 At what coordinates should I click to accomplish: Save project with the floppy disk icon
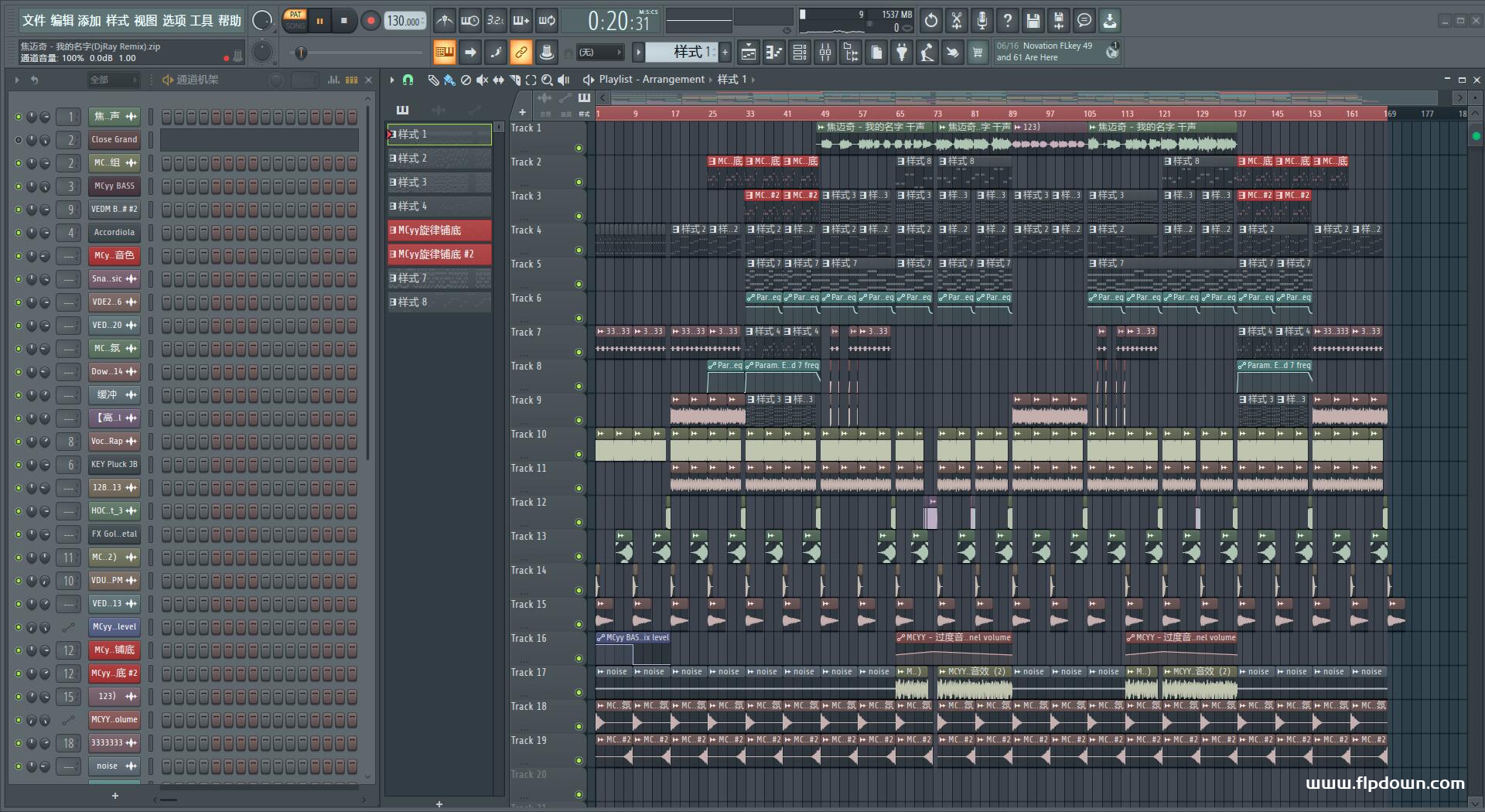tap(1033, 21)
